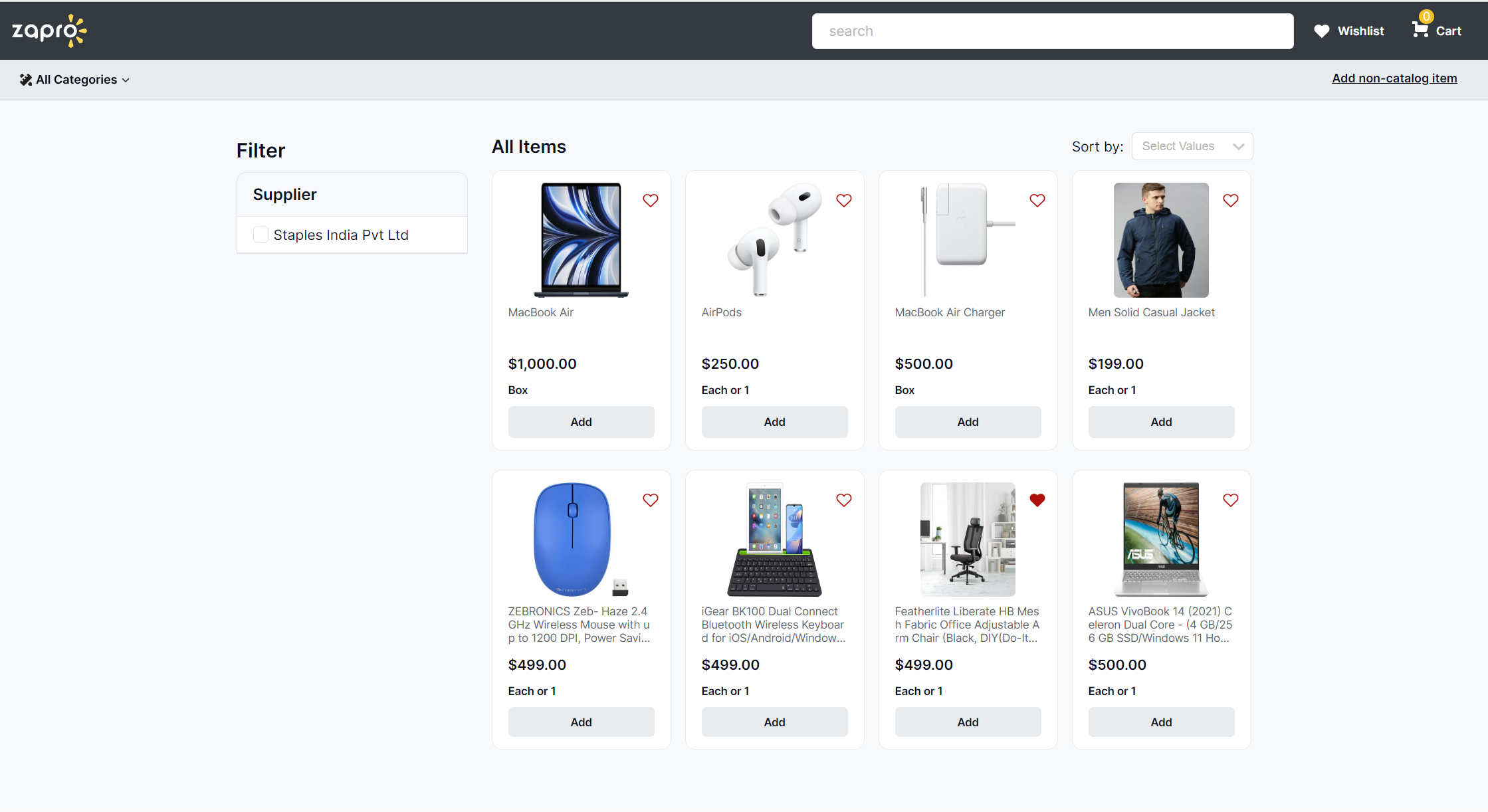1488x812 pixels.
Task: Expand the Sort by dropdown
Action: pos(1190,146)
